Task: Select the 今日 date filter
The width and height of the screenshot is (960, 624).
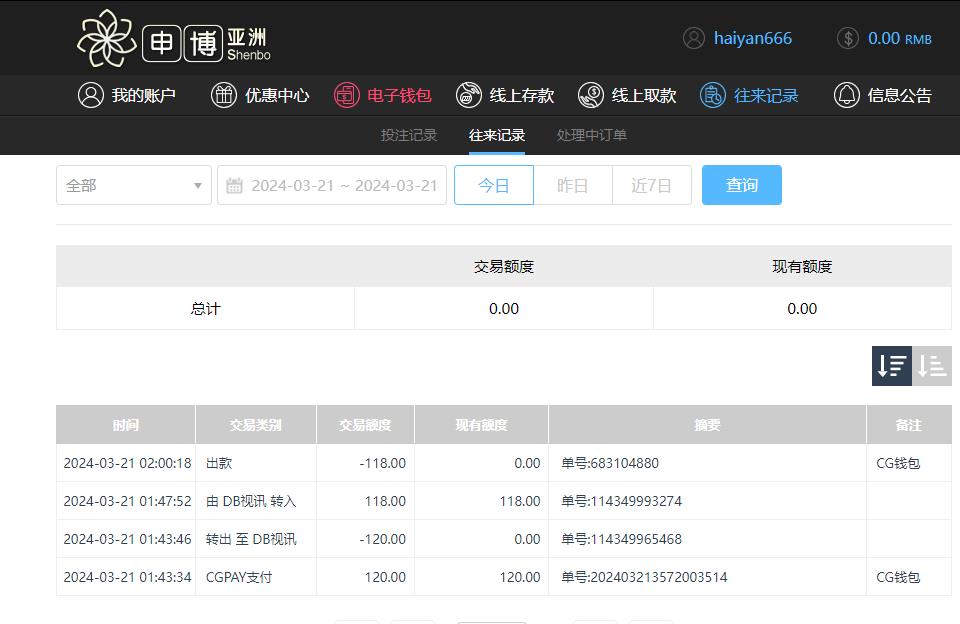Action: 493,185
